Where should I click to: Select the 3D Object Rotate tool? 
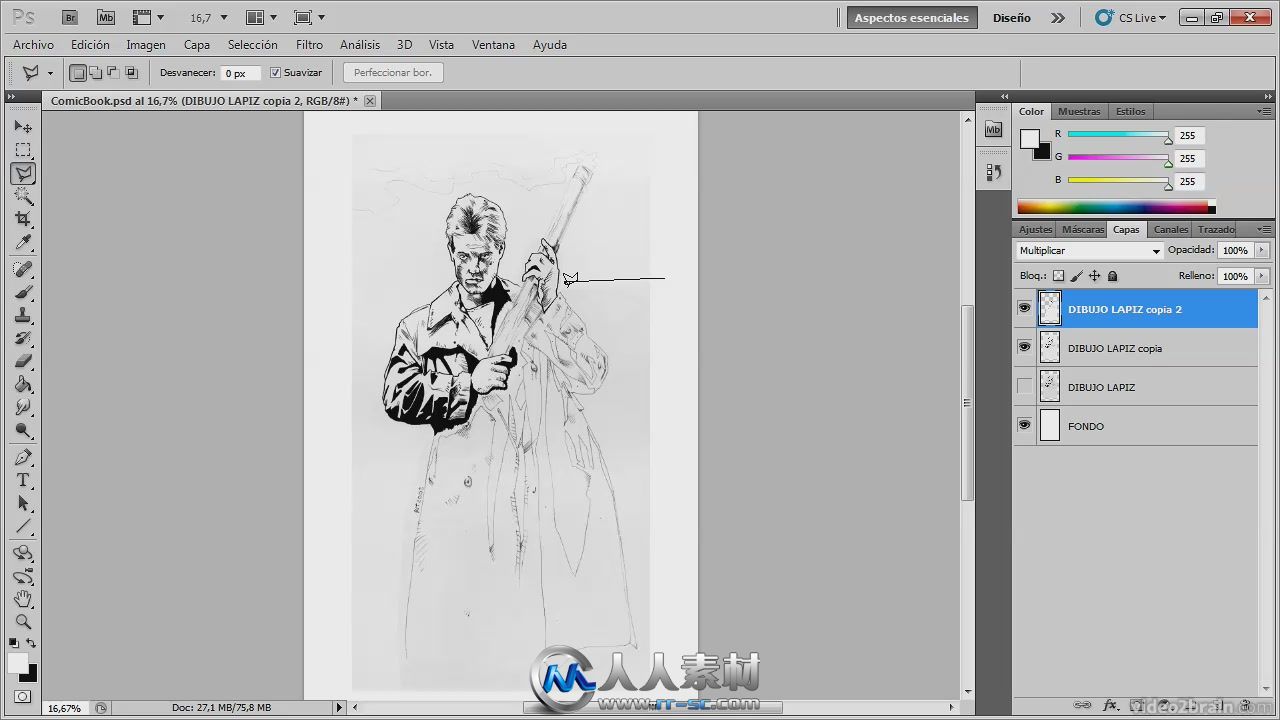click(23, 553)
